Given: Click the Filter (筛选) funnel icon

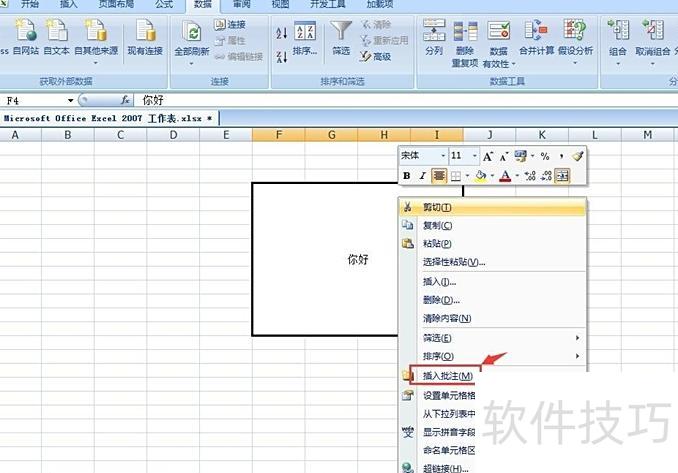Looking at the screenshot, I should 341,38.
